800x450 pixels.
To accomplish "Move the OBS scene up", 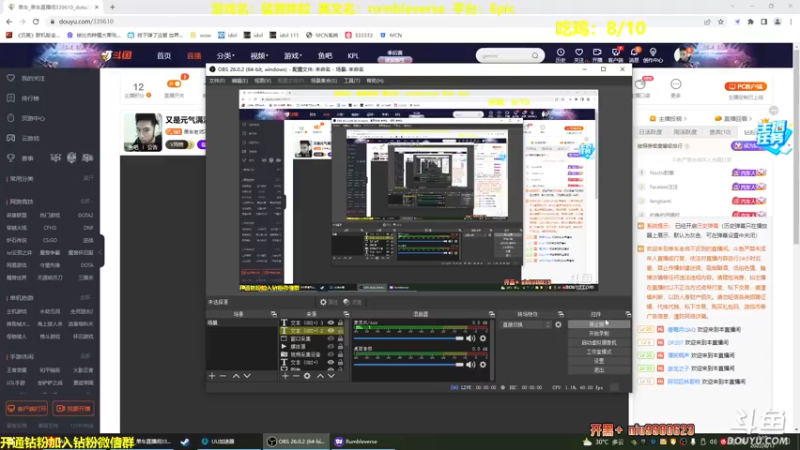I will point(236,376).
